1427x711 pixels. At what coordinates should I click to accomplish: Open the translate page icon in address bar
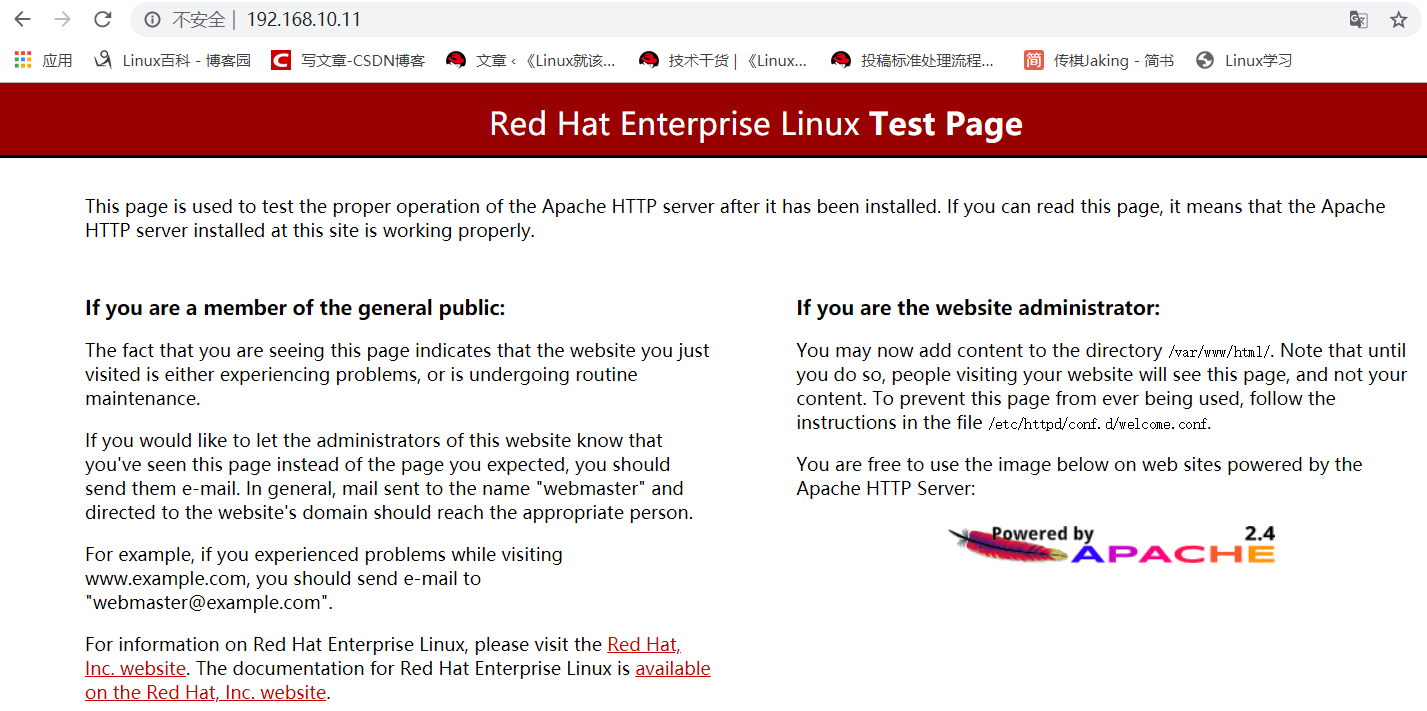pos(1358,19)
